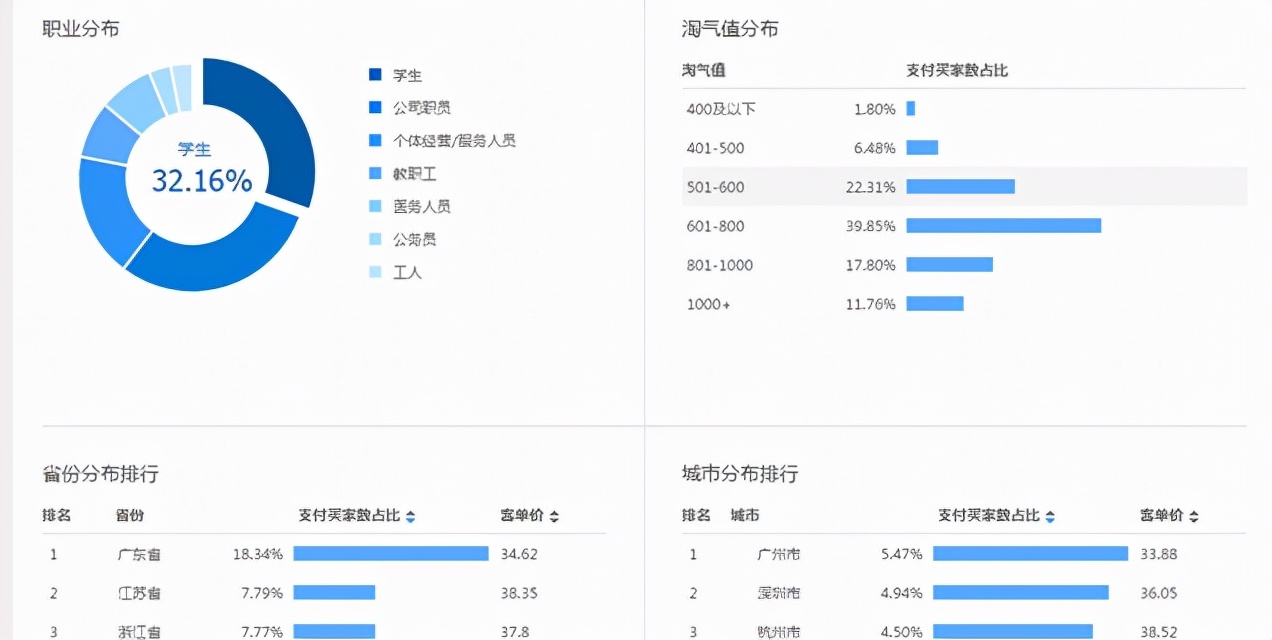This screenshot has width=1272, height=640.
Task: Click the 教职工 legend color square
Action: click(375, 174)
